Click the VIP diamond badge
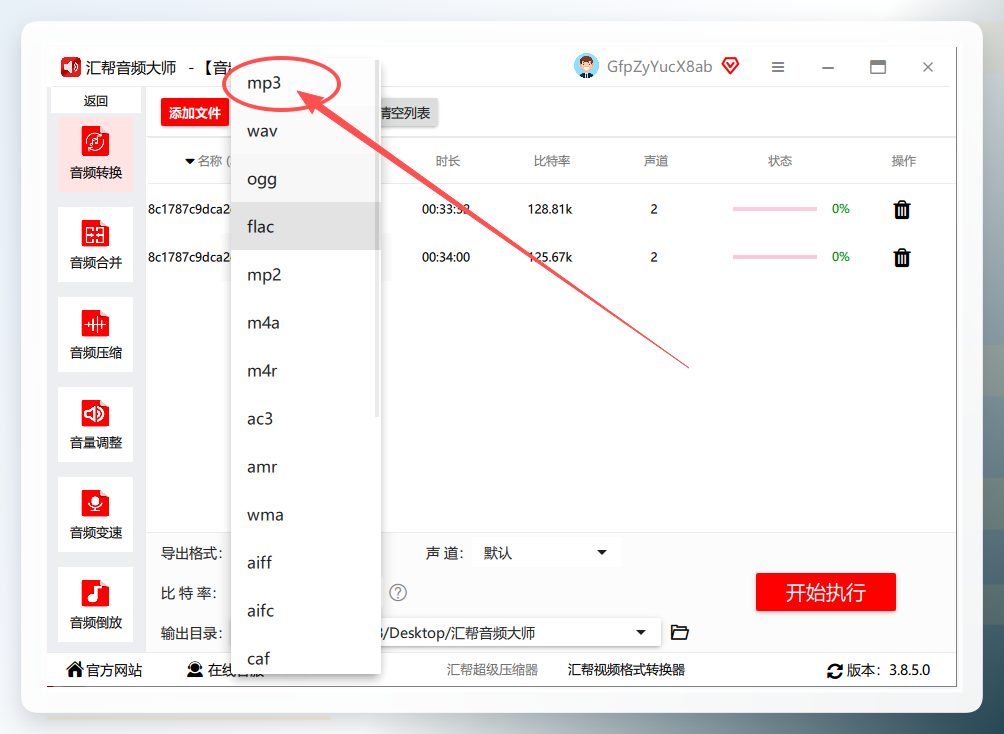1004x734 pixels. click(x=730, y=65)
